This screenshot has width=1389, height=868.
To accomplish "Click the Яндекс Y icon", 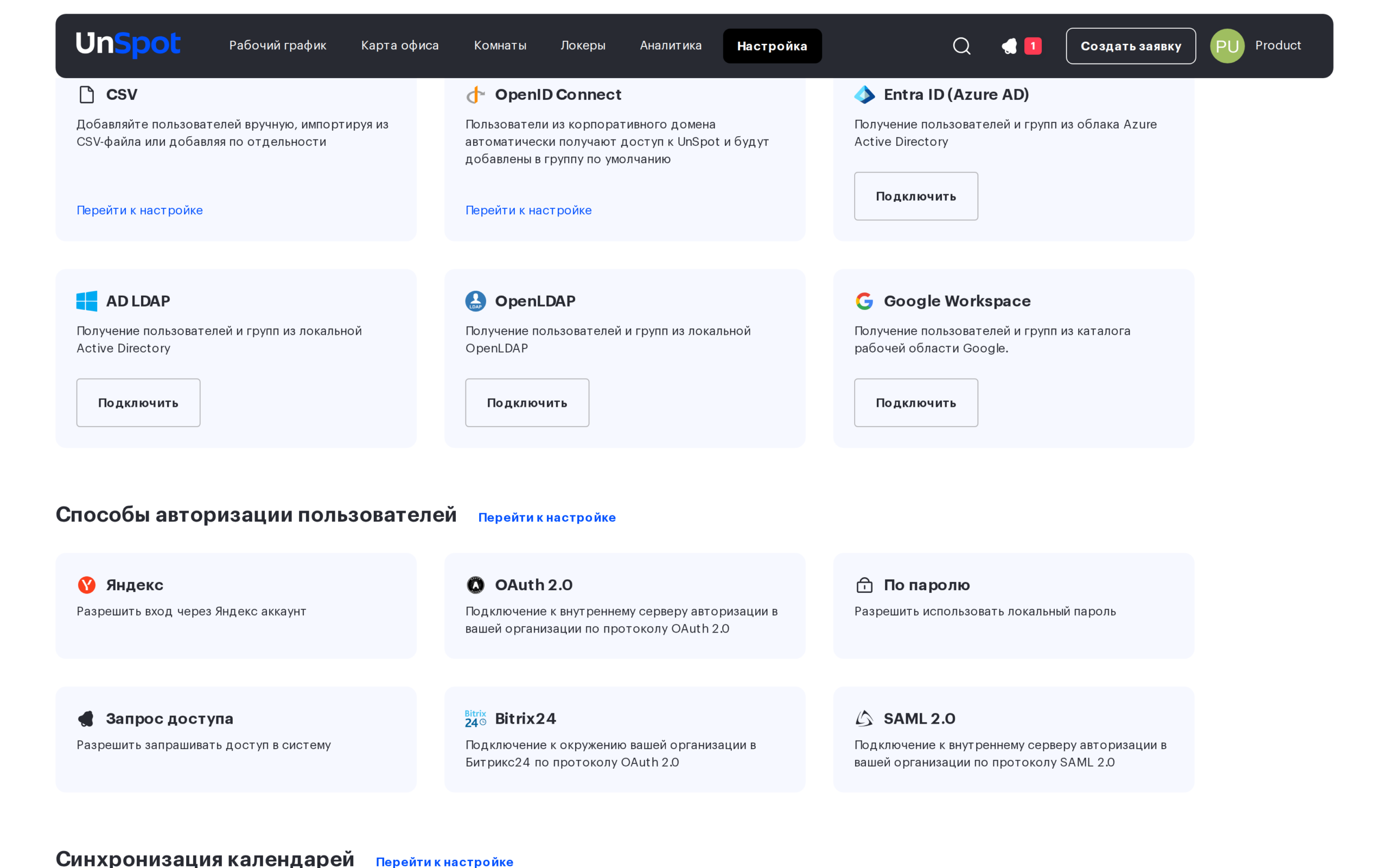I will pos(87,584).
